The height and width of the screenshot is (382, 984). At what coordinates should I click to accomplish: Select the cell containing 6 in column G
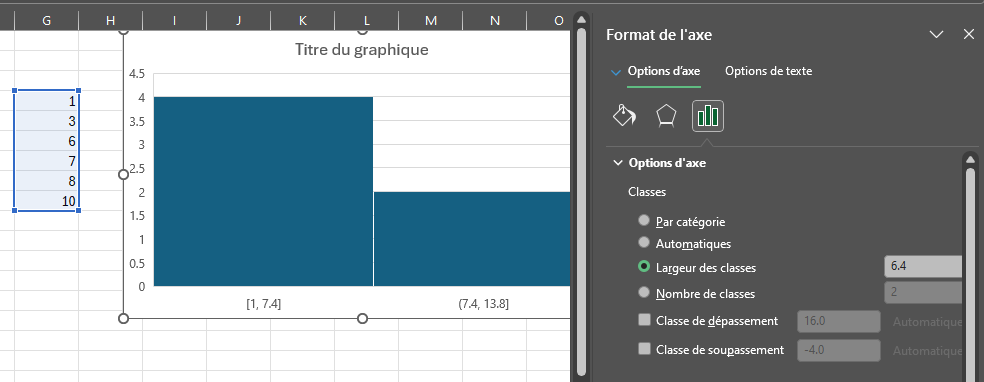pos(46,141)
